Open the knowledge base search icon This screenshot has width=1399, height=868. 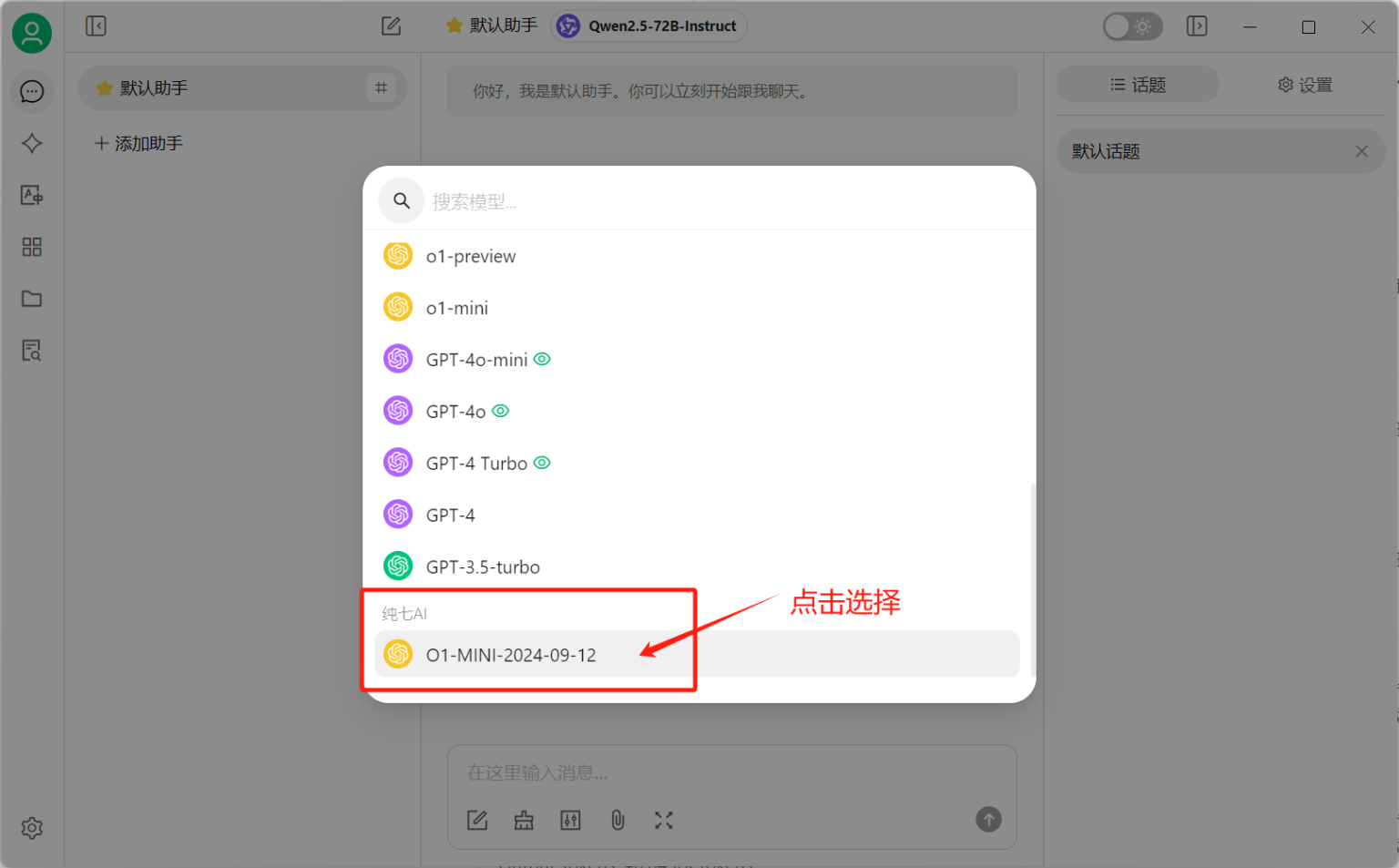point(32,350)
